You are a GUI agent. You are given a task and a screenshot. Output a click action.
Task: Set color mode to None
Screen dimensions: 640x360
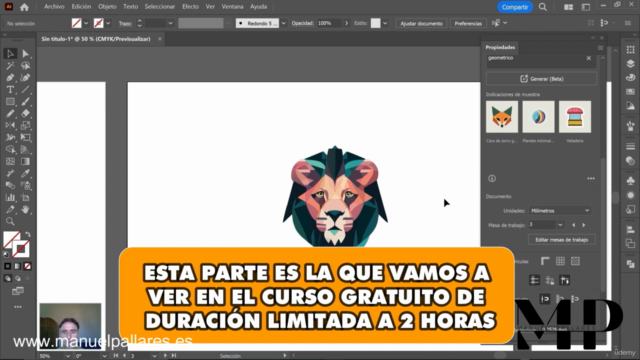coord(27,266)
